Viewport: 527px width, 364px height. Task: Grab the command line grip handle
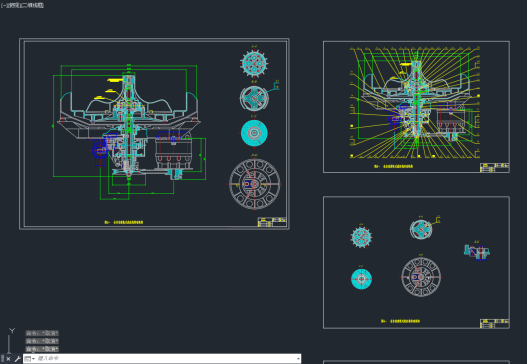tap(2, 359)
